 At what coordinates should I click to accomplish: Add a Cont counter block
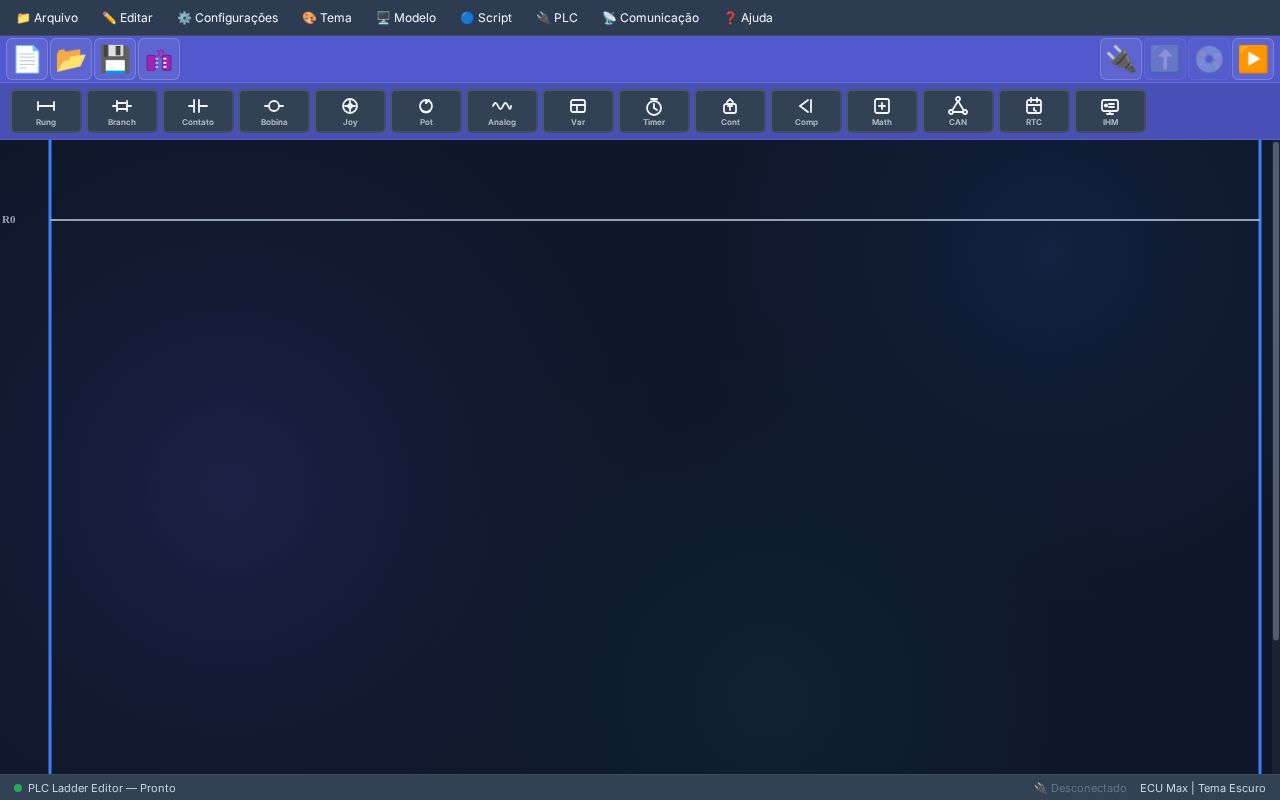pyautogui.click(x=730, y=111)
